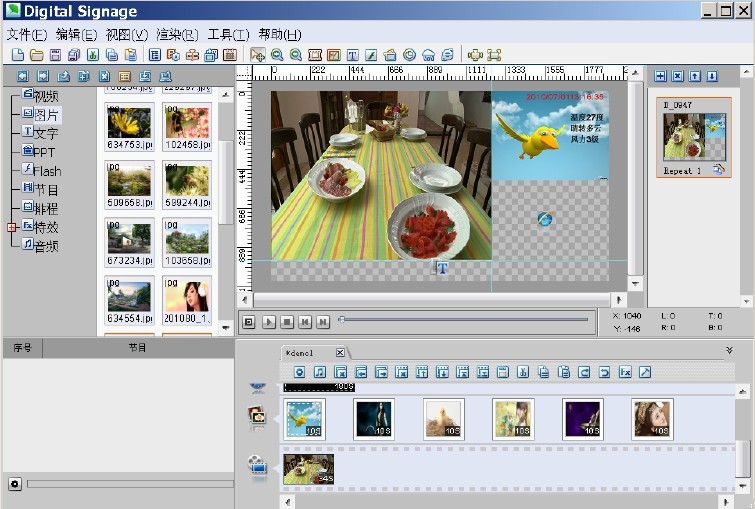
Task: Select the cut scissors icon in top toolbar
Action: point(93,55)
